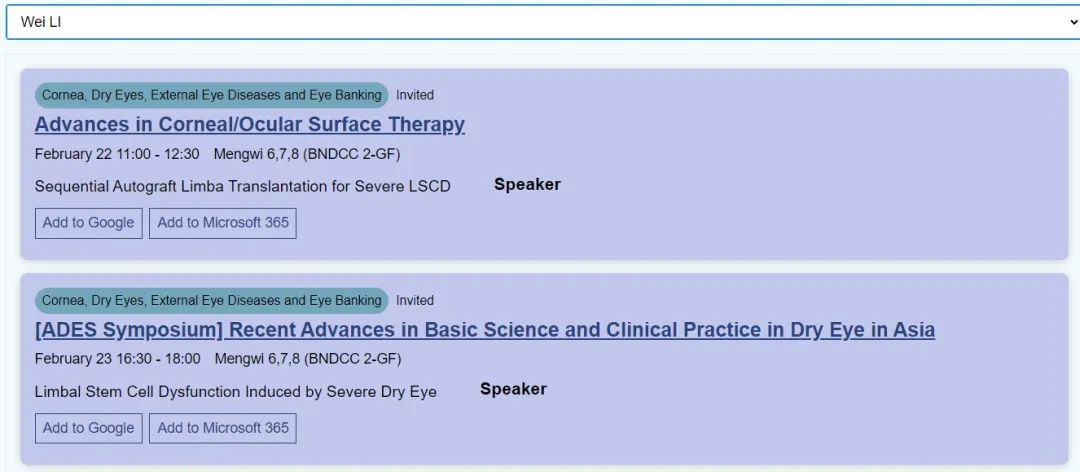The width and height of the screenshot is (1080, 472).
Task: Click Speaker label beside Sequential Autograft talk
Action: pos(527,184)
